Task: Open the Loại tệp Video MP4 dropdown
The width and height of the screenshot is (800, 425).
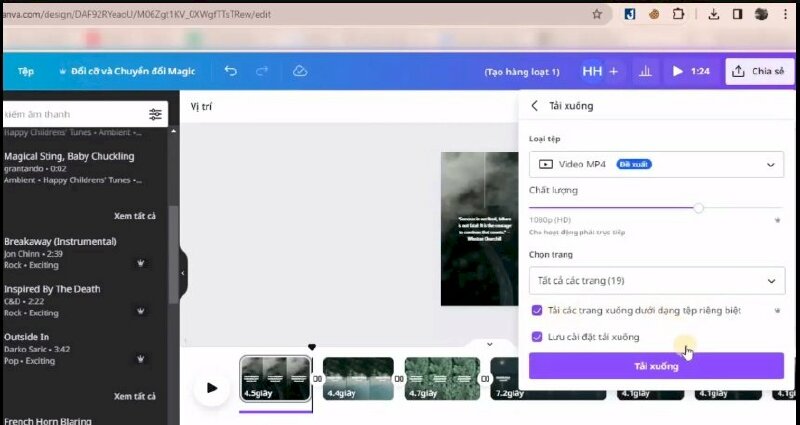Action: click(656, 164)
